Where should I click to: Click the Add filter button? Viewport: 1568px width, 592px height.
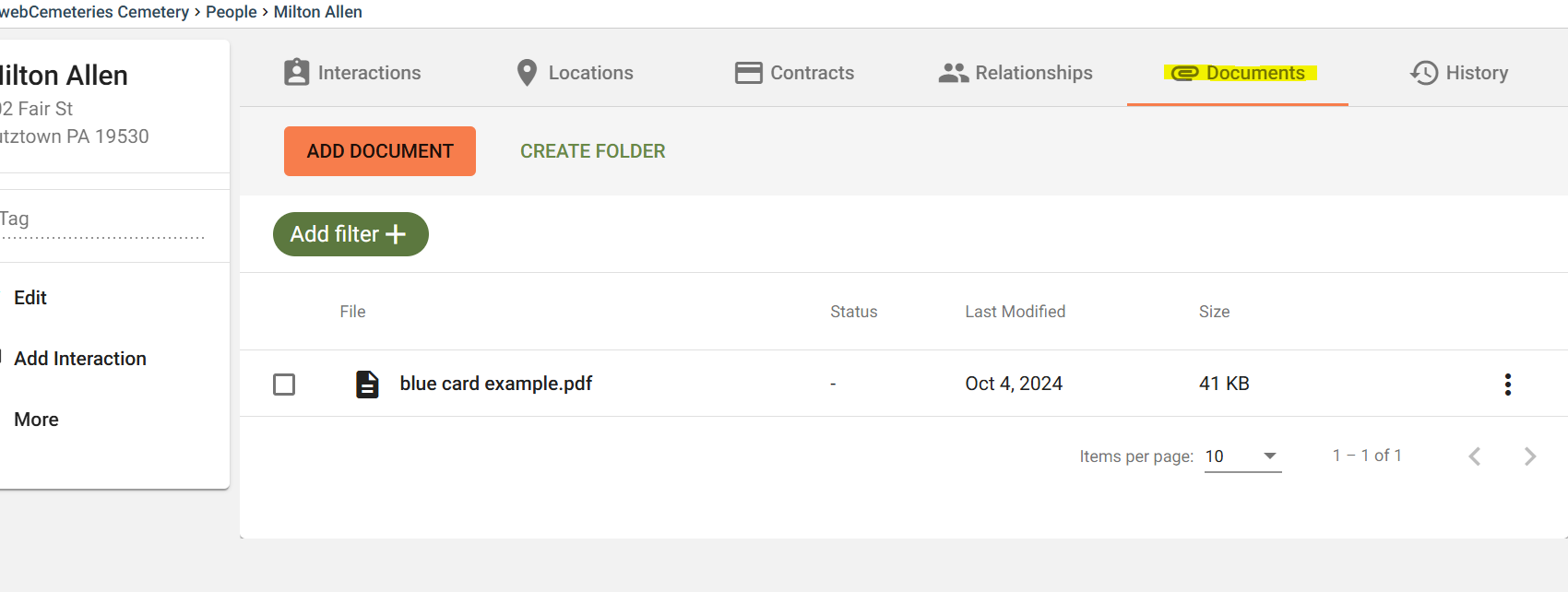(350, 234)
